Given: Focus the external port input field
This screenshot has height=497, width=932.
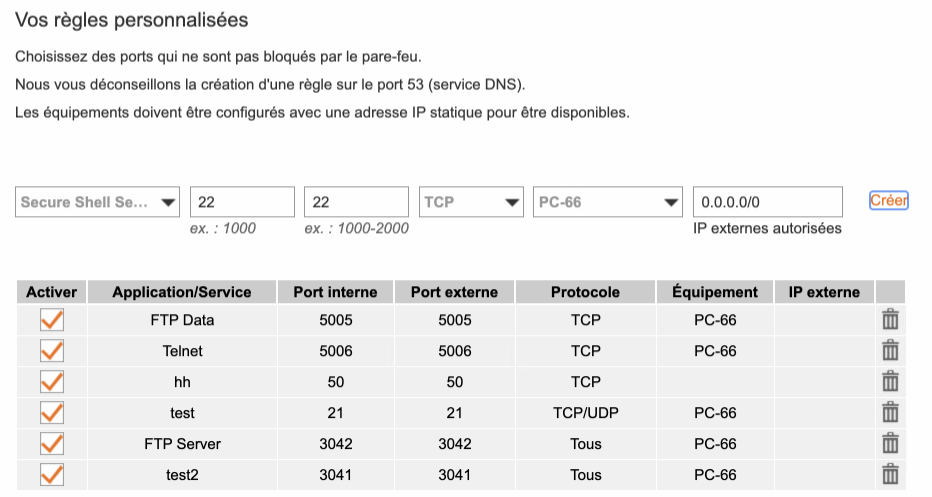Looking at the screenshot, I should pos(356,202).
